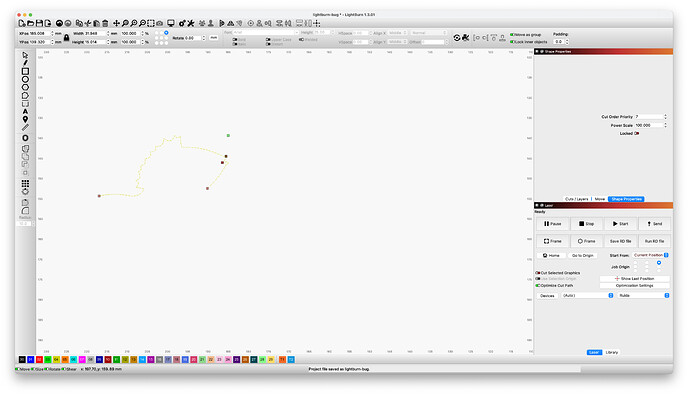Open the Start From dropdown
The height and width of the screenshot is (395, 689).
click(x=651, y=255)
